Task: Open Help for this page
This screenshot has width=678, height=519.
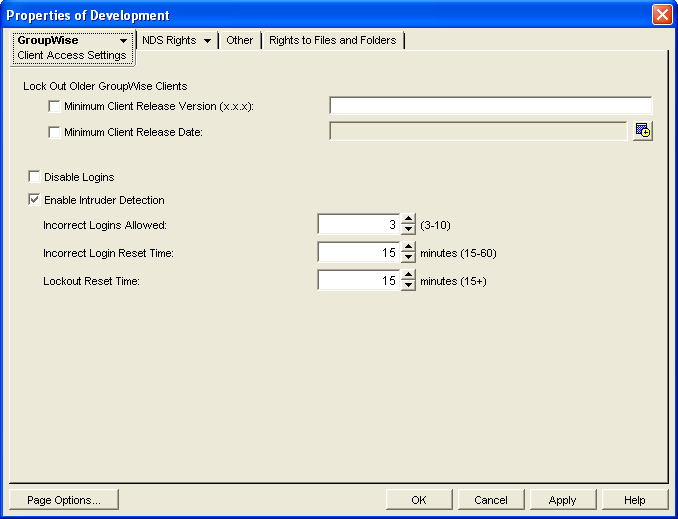Action: (x=635, y=500)
